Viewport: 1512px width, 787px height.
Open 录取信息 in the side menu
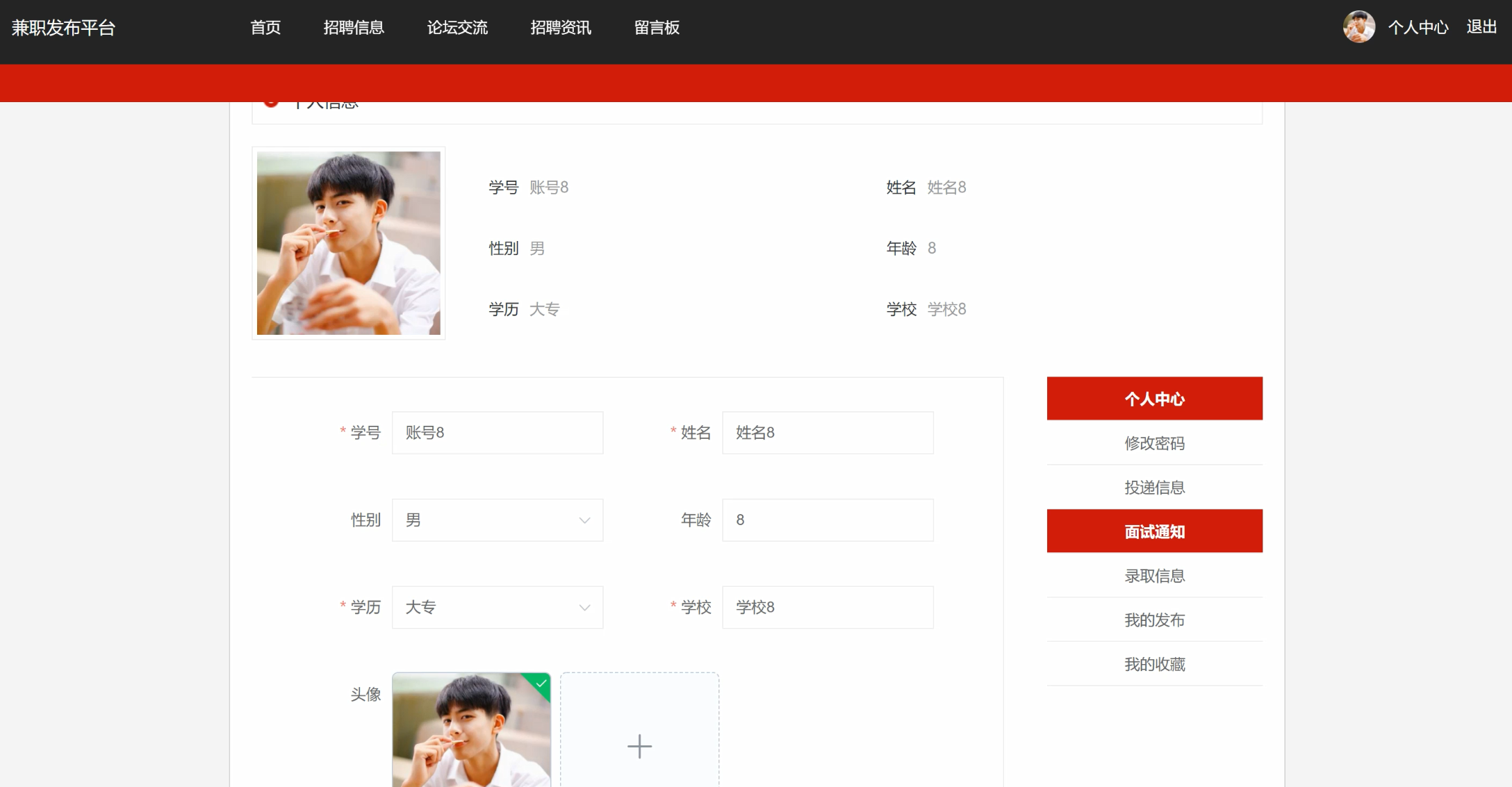[1154, 576]
